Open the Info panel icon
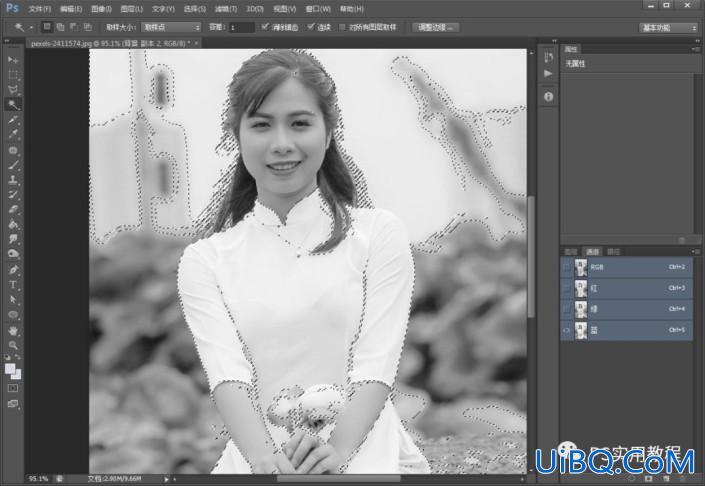 pyautogui.click(x=549, y=96)
